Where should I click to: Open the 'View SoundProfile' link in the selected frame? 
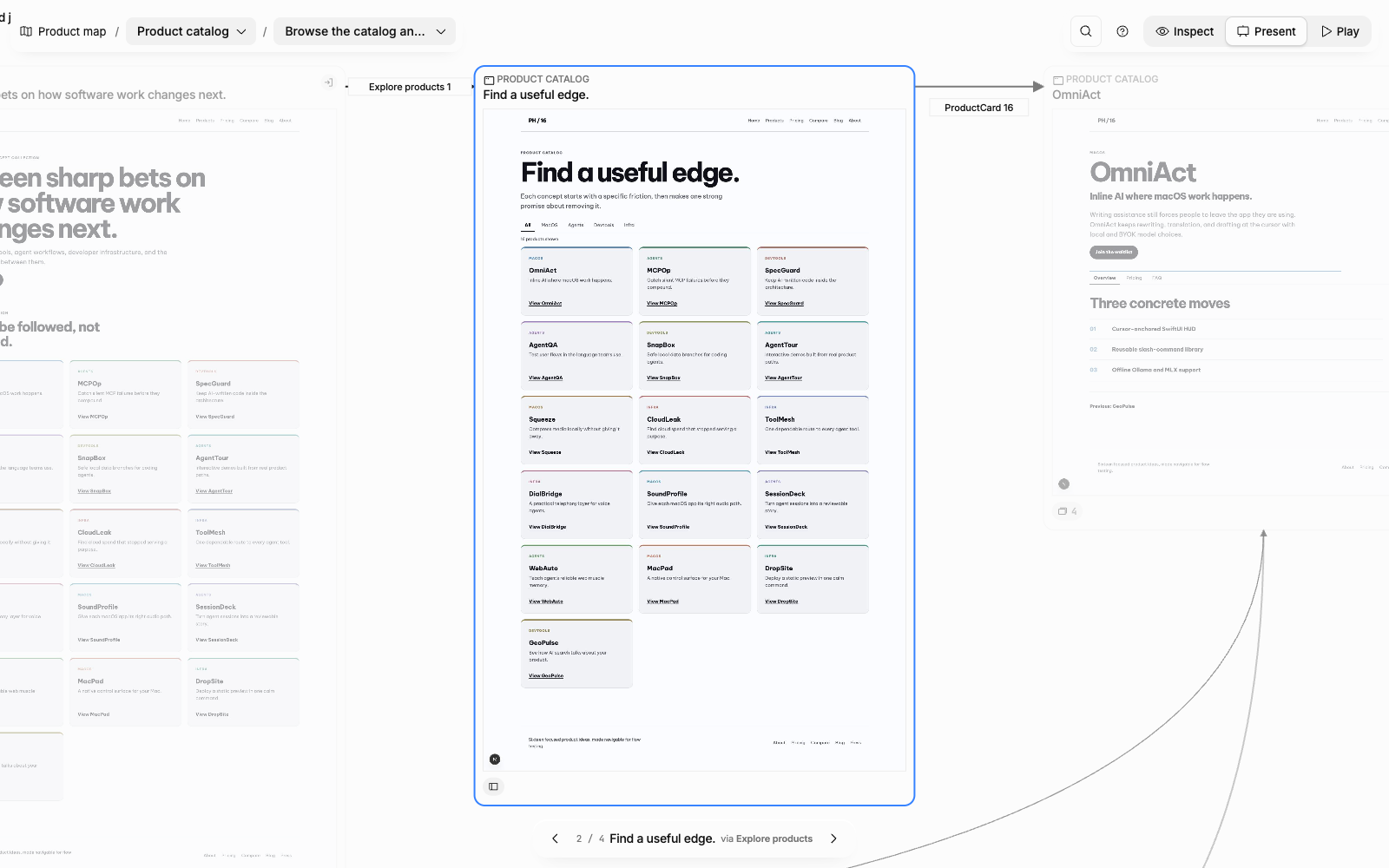click(x=668, y=527)
